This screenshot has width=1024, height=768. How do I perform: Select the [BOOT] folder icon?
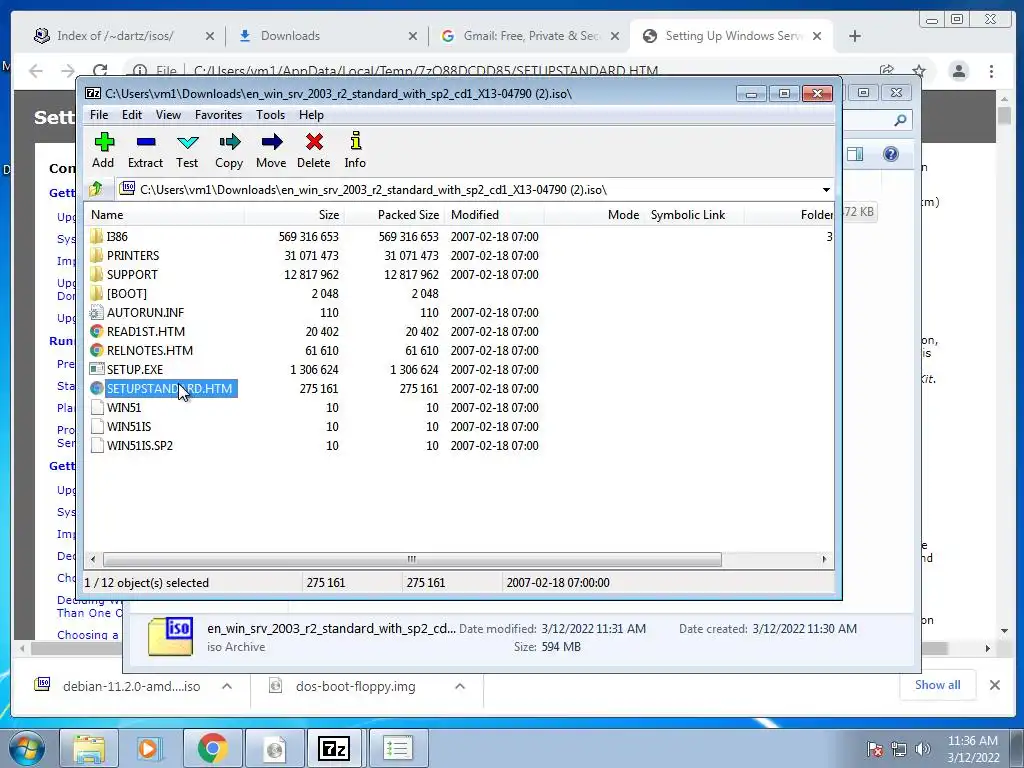97,293
